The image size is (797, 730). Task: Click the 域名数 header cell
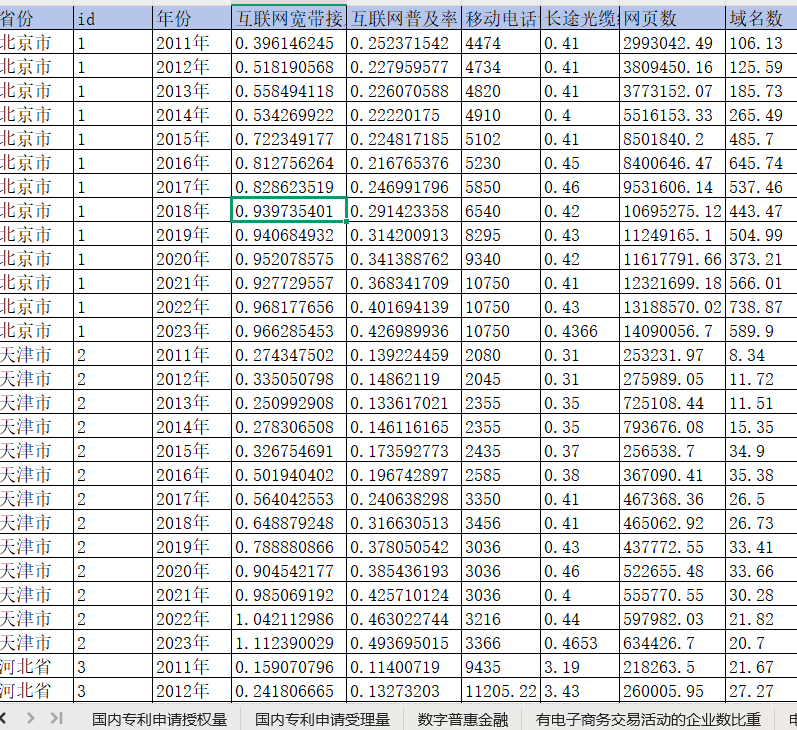pos(760,18)
